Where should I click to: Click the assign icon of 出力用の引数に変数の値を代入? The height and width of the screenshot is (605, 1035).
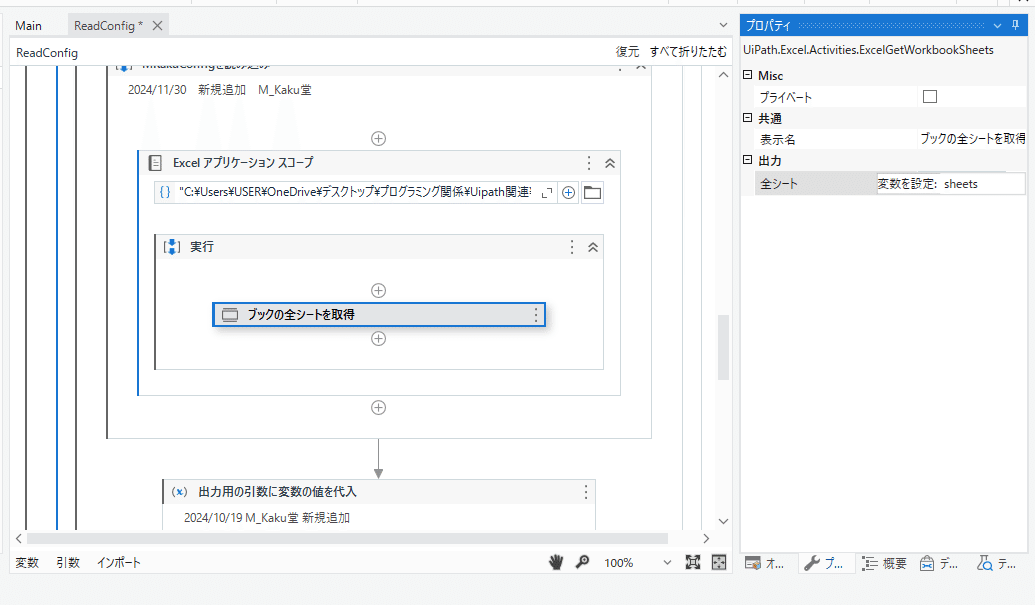pos(180,492)
